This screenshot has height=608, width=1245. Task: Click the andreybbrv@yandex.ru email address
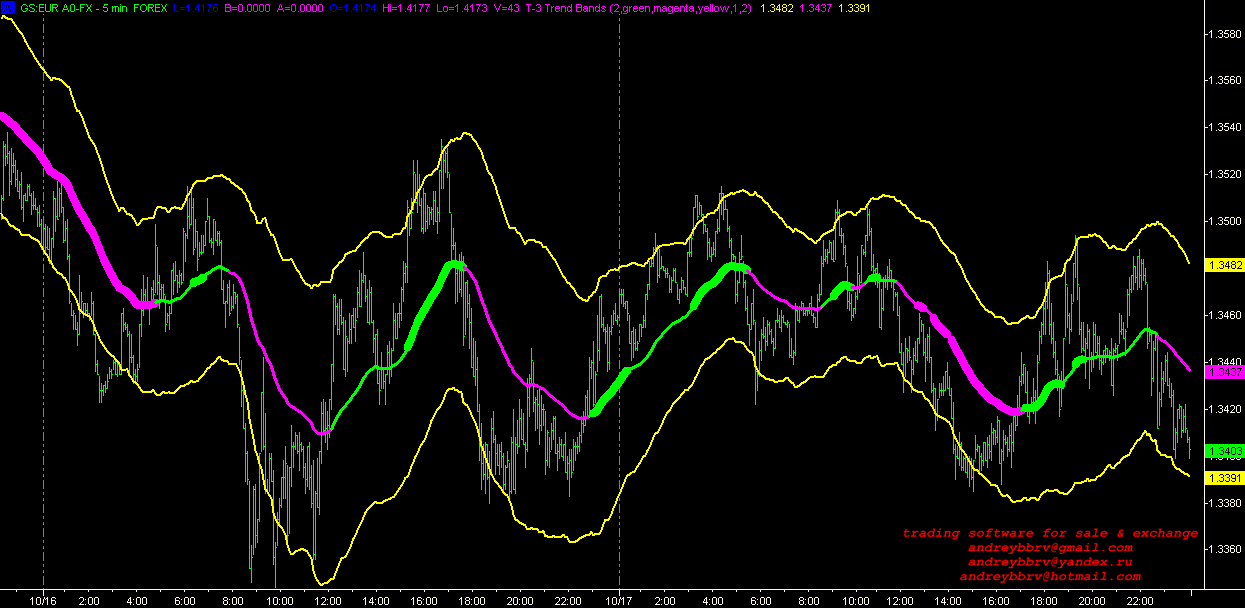point(1050,562)
